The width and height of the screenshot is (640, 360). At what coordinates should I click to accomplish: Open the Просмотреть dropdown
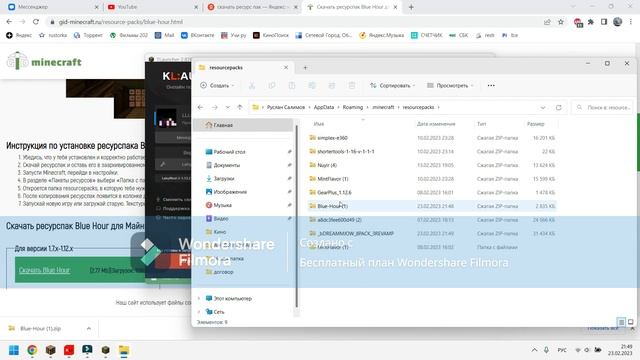tap(450, 85)
